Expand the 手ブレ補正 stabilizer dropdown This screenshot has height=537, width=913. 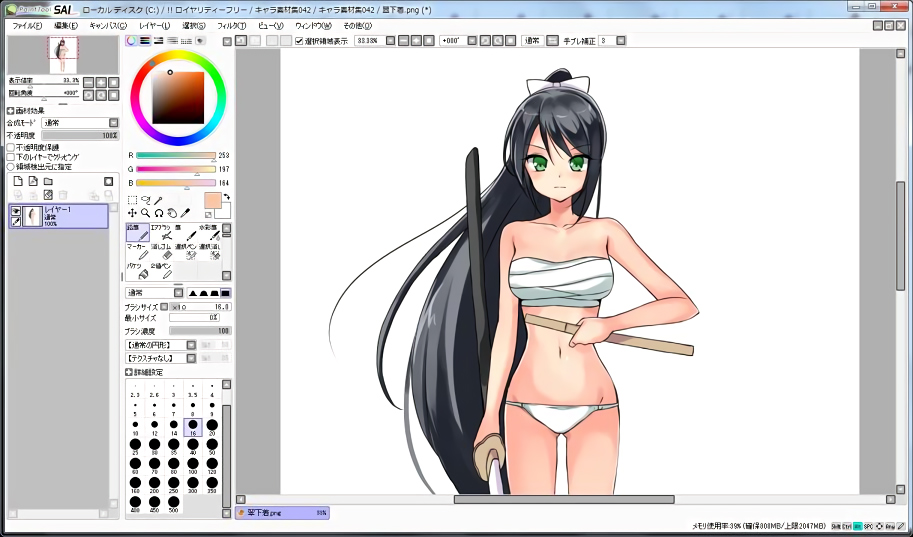621,41
